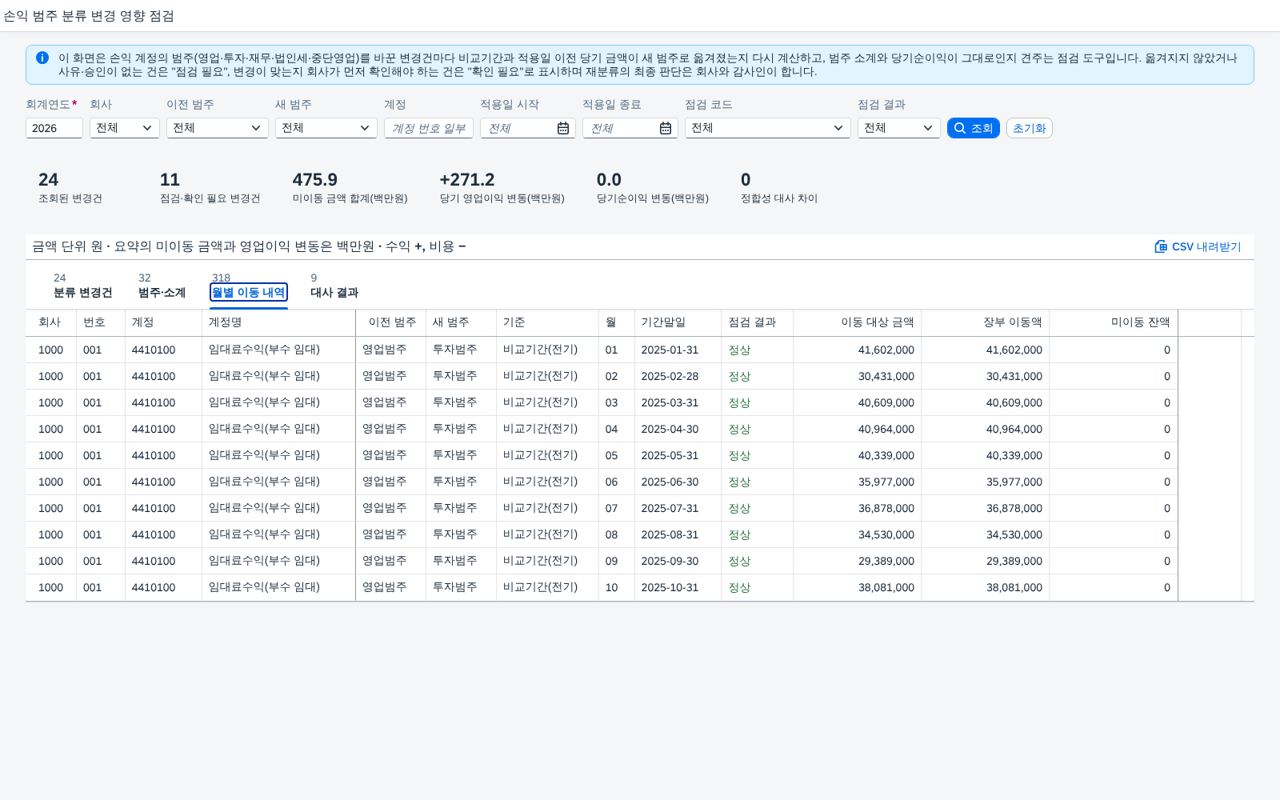Run the search with 조회 button
Screen dimensions: 1280x800
click(973, 128)
